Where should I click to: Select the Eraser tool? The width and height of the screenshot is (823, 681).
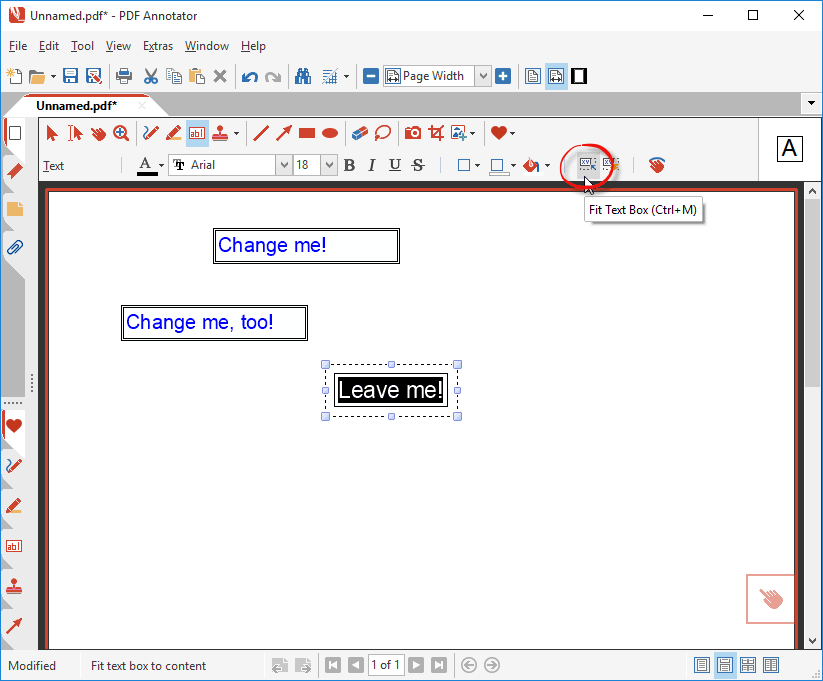[x=360, y=133]
